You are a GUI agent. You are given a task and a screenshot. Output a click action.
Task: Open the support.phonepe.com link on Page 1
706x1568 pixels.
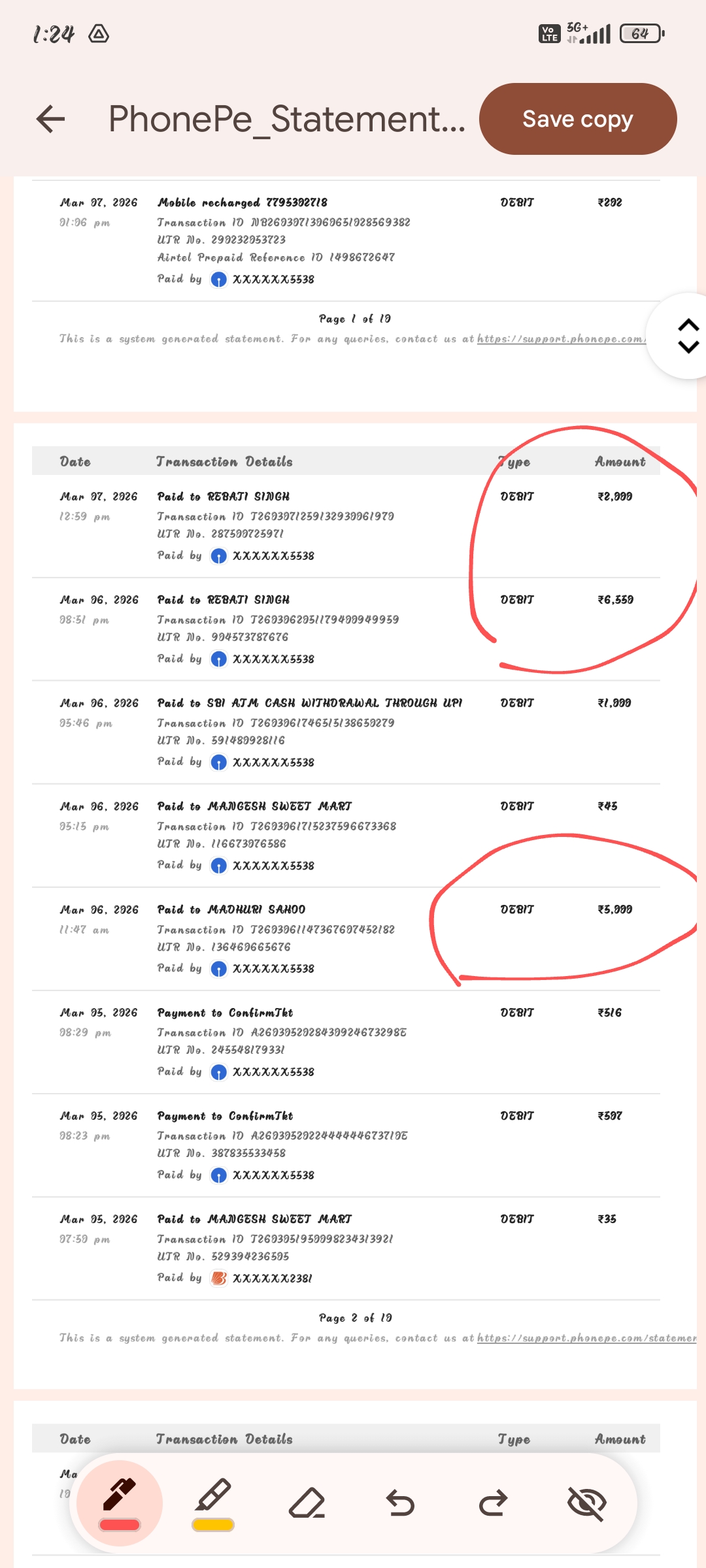point(560,338)
